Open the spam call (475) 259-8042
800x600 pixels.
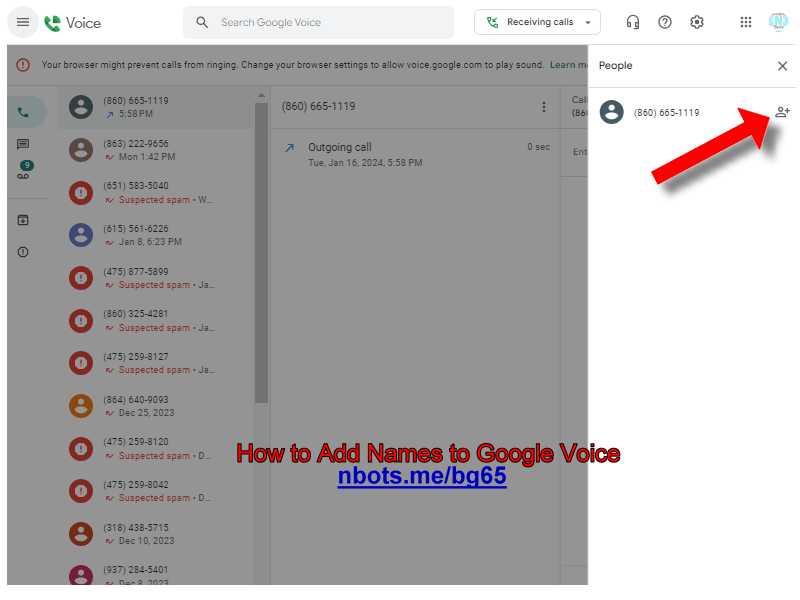click(x=156, y=491)
